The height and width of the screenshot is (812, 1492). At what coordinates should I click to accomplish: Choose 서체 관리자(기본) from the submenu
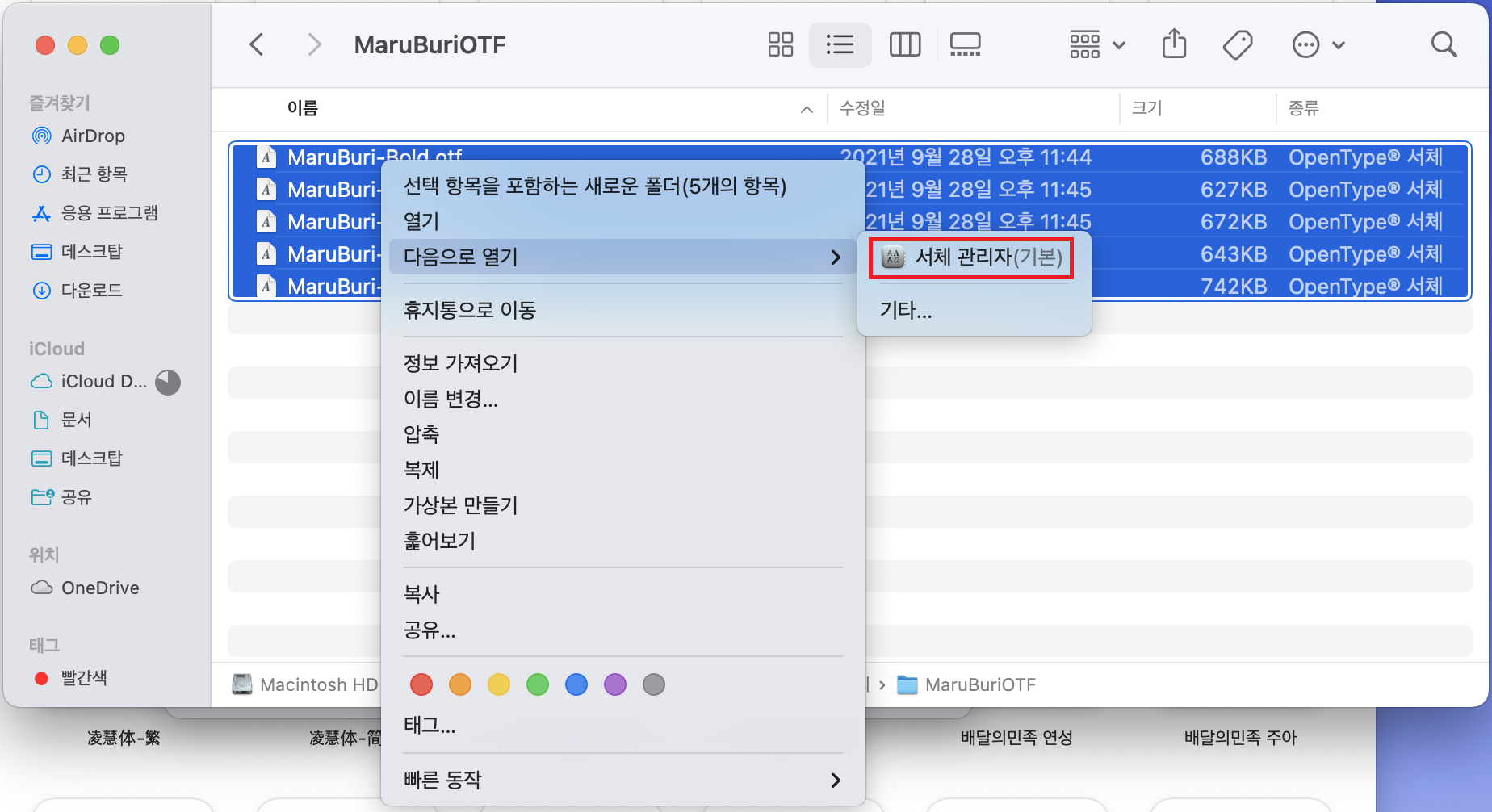coord(970,257)
